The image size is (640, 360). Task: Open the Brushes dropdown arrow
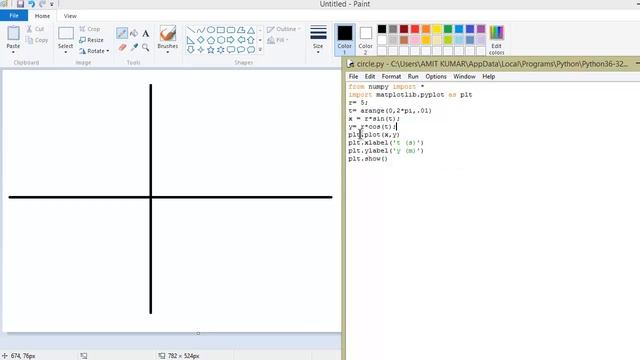point(167,52)
